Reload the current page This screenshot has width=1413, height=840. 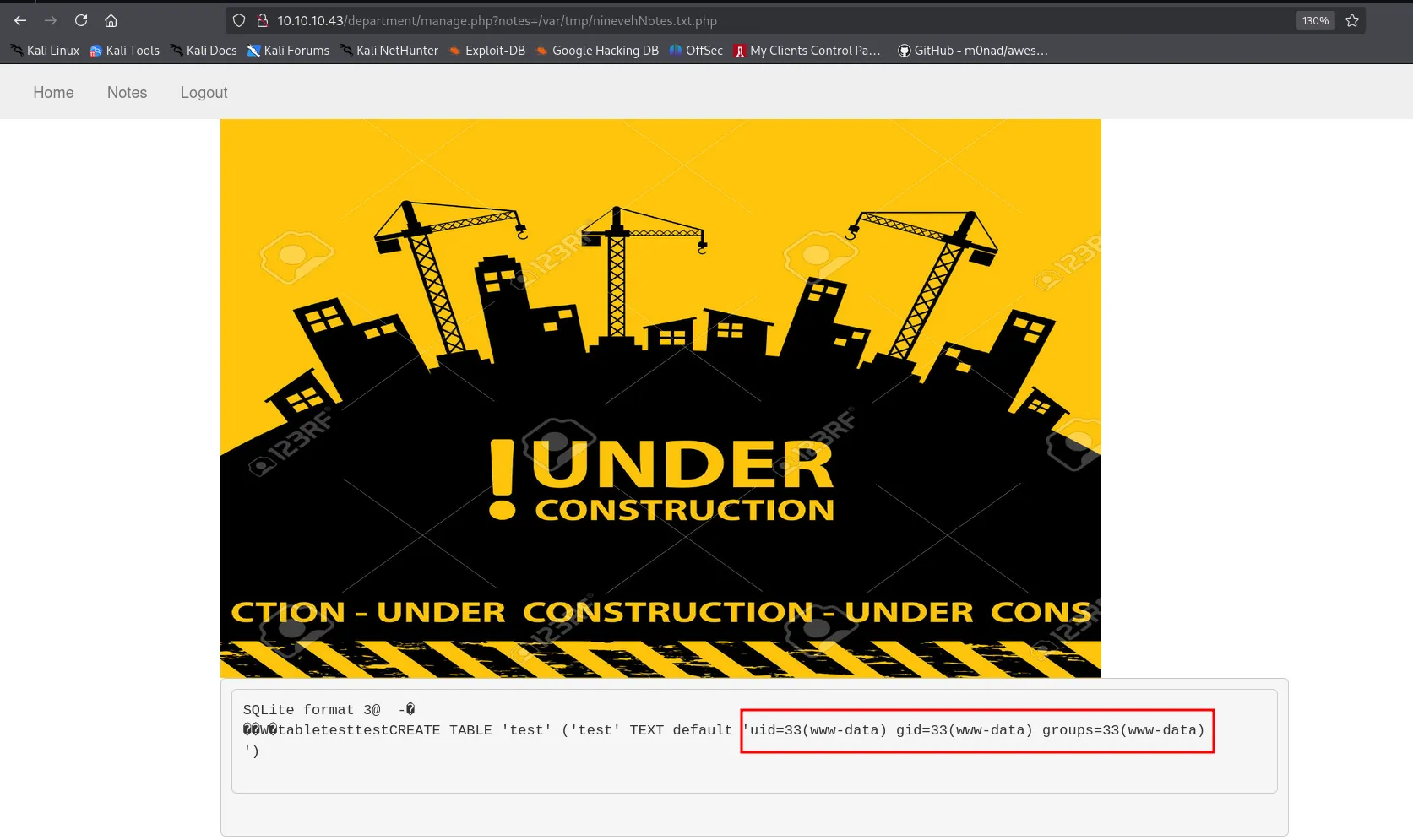[x=81, y=20]
